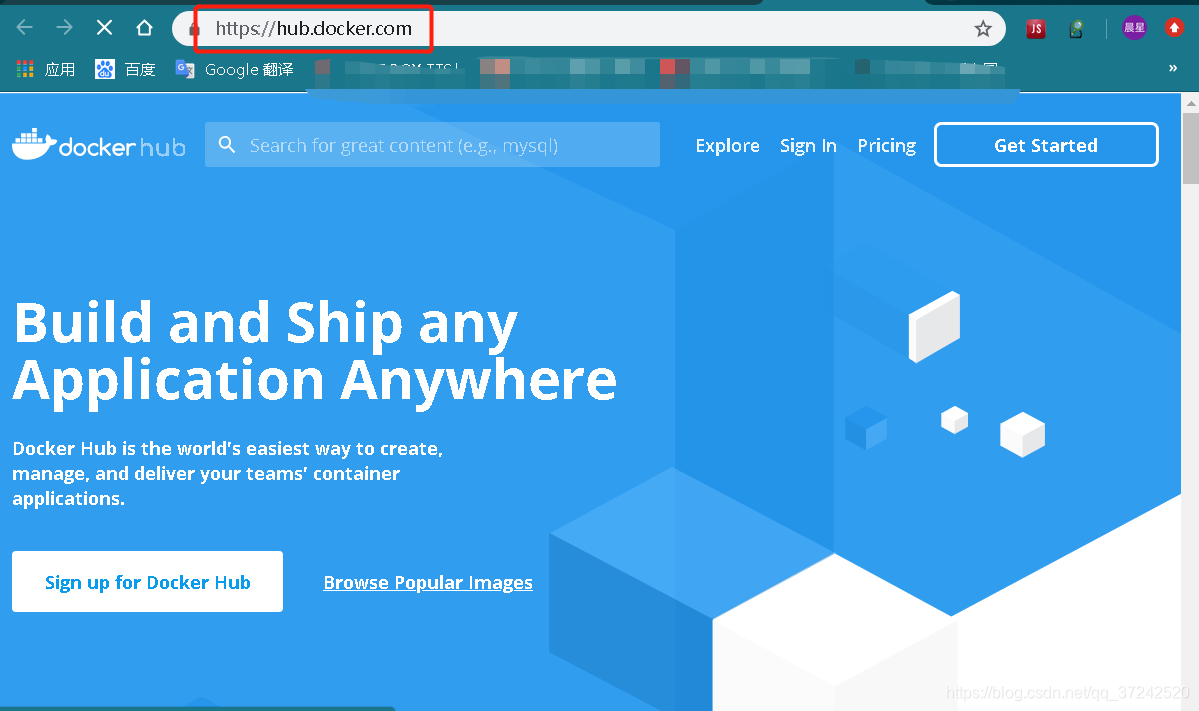Click the Get Started button
This screenshot has width=1199, height=711.
1046,144
